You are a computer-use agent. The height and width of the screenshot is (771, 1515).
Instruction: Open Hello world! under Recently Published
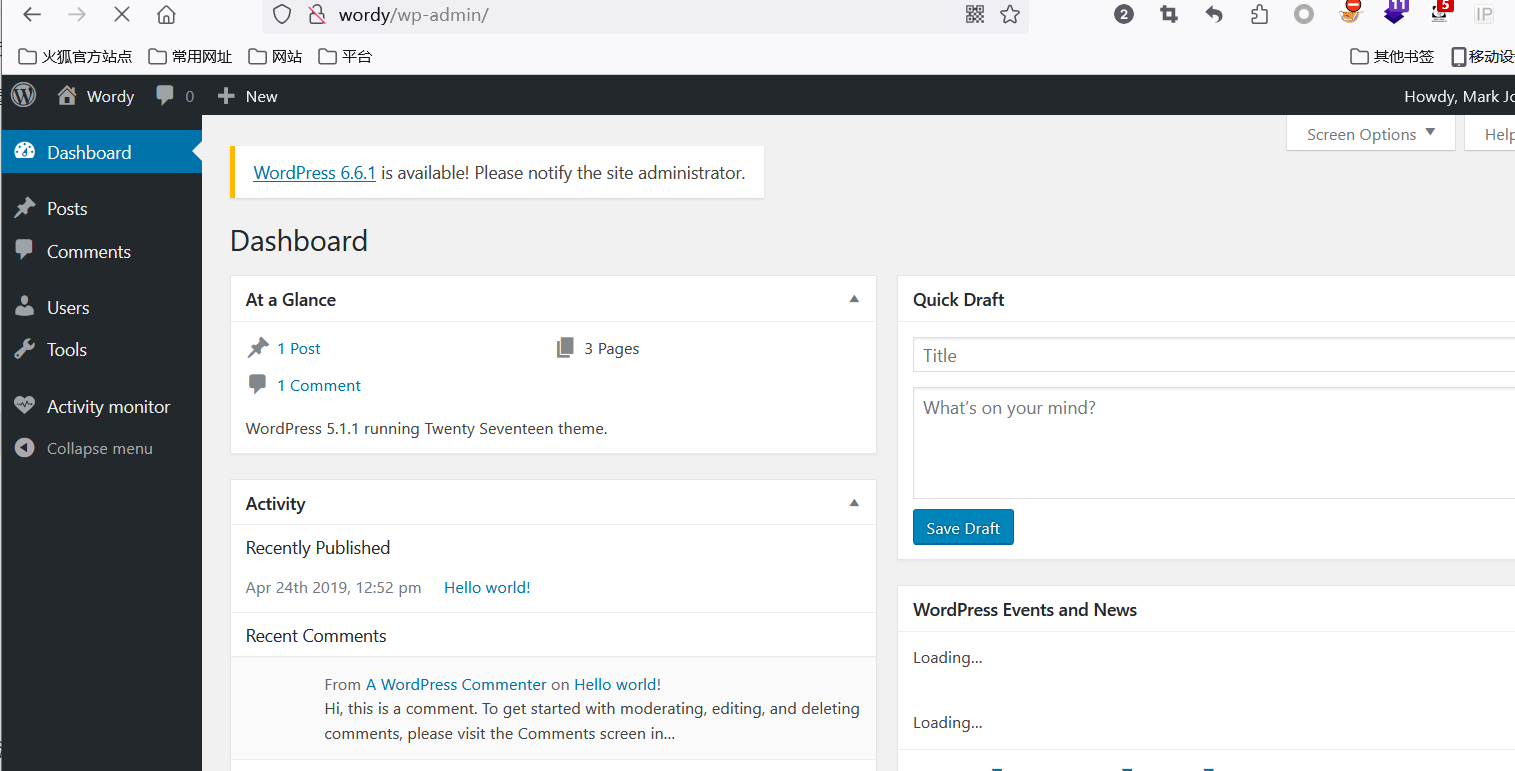(x=487, y=587)
